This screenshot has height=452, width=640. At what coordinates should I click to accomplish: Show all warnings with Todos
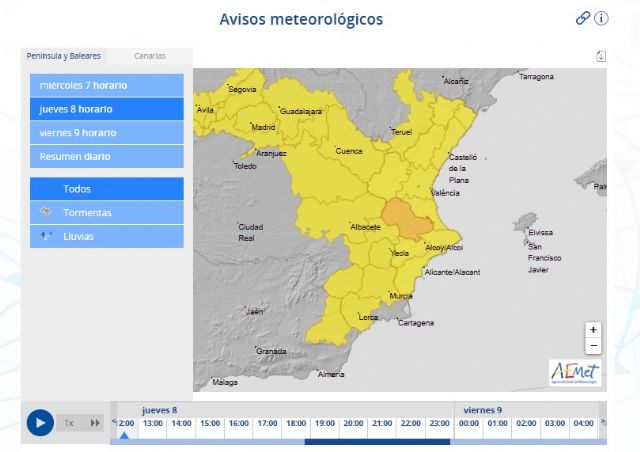[107, 189]
